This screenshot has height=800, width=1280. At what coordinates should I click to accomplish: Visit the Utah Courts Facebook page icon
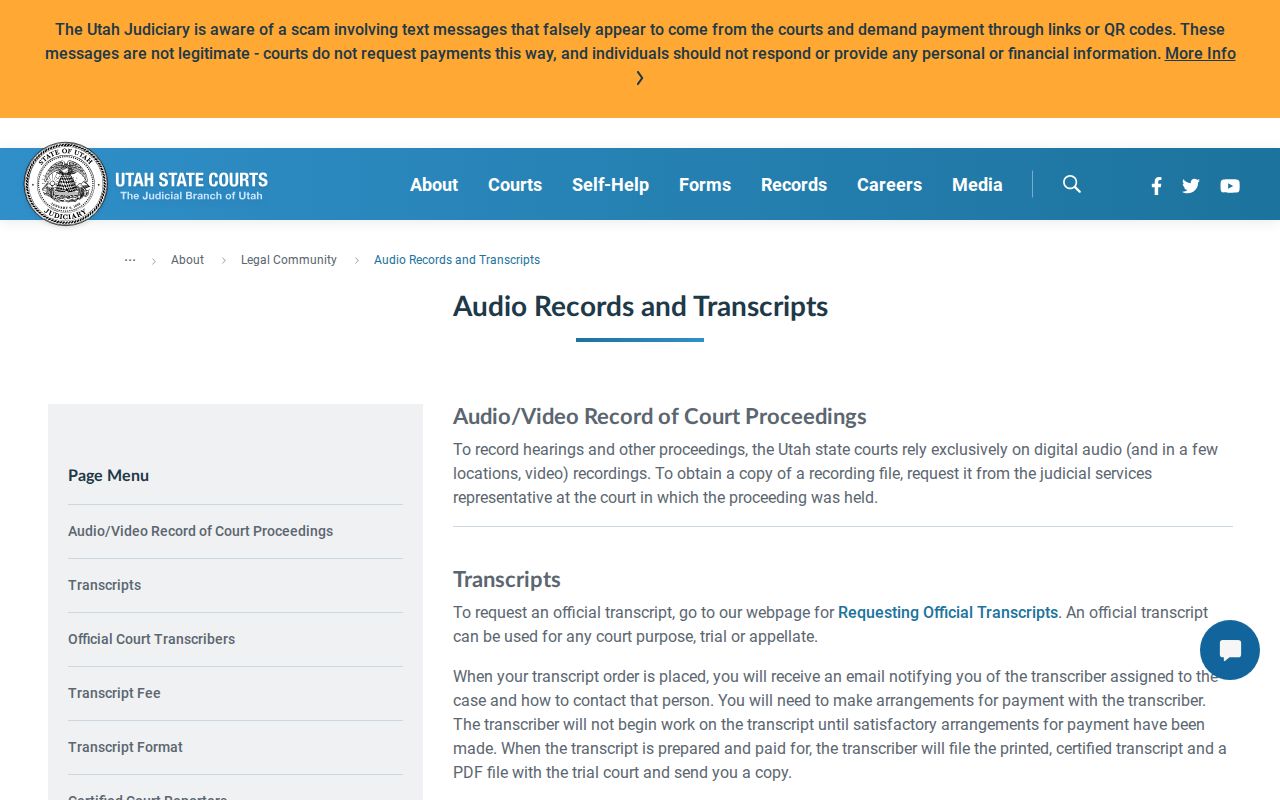pos(1156,185)
